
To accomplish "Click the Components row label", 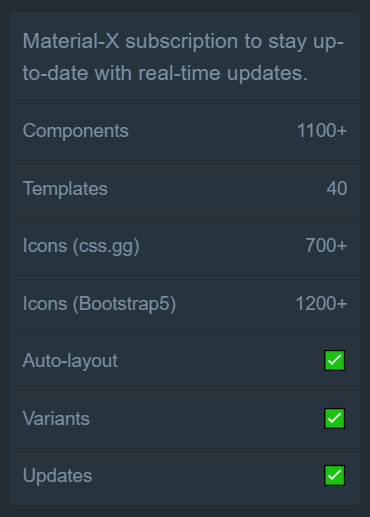I will [76, 130].
